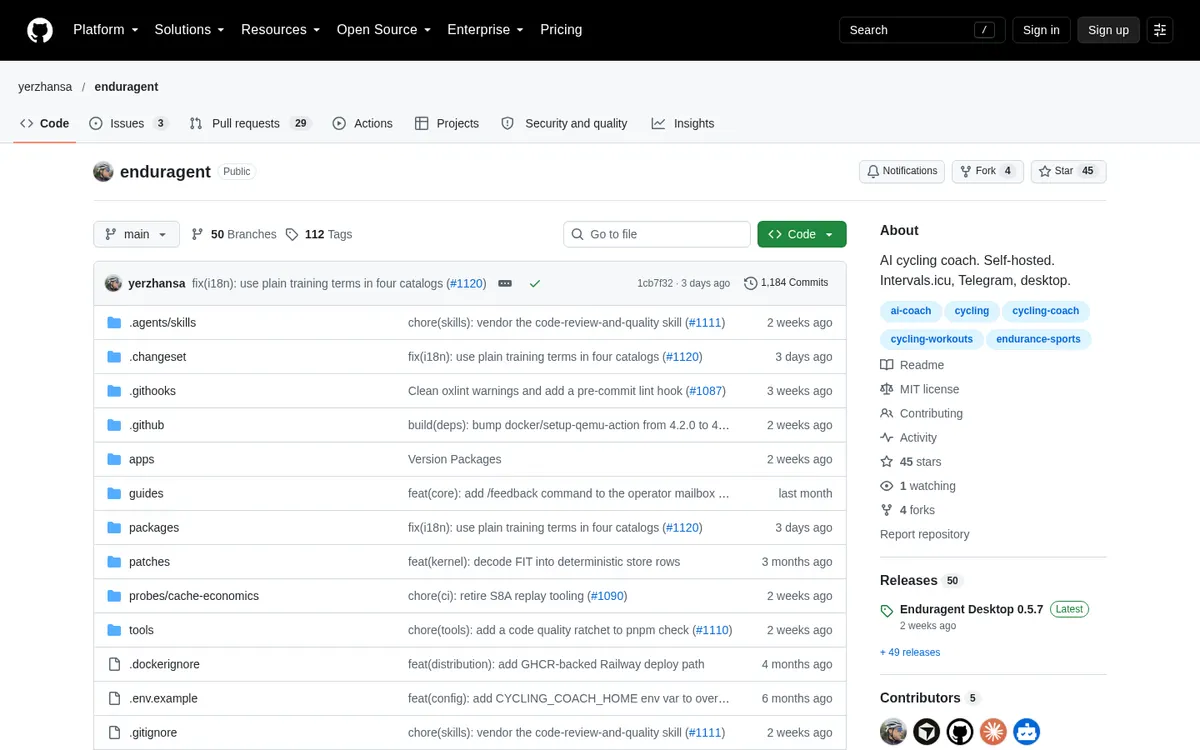Image resolution: width=1200 pixels, height=750 pixels.
Task: Expand the green Code dropdown button
Action: [x=802, y=234]
